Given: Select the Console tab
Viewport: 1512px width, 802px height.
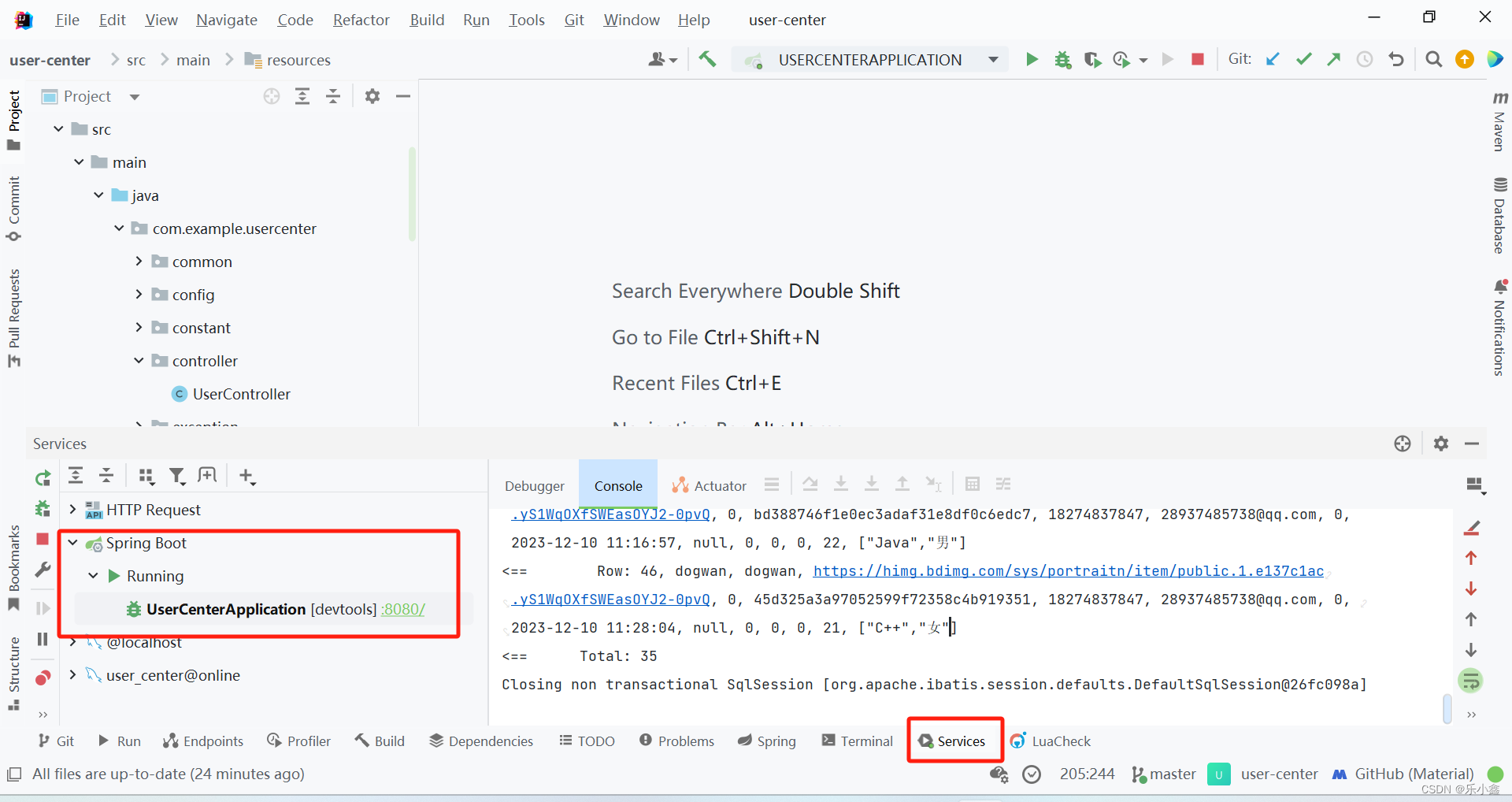Looking at the screenshot, I should click(x=618, y=486).
